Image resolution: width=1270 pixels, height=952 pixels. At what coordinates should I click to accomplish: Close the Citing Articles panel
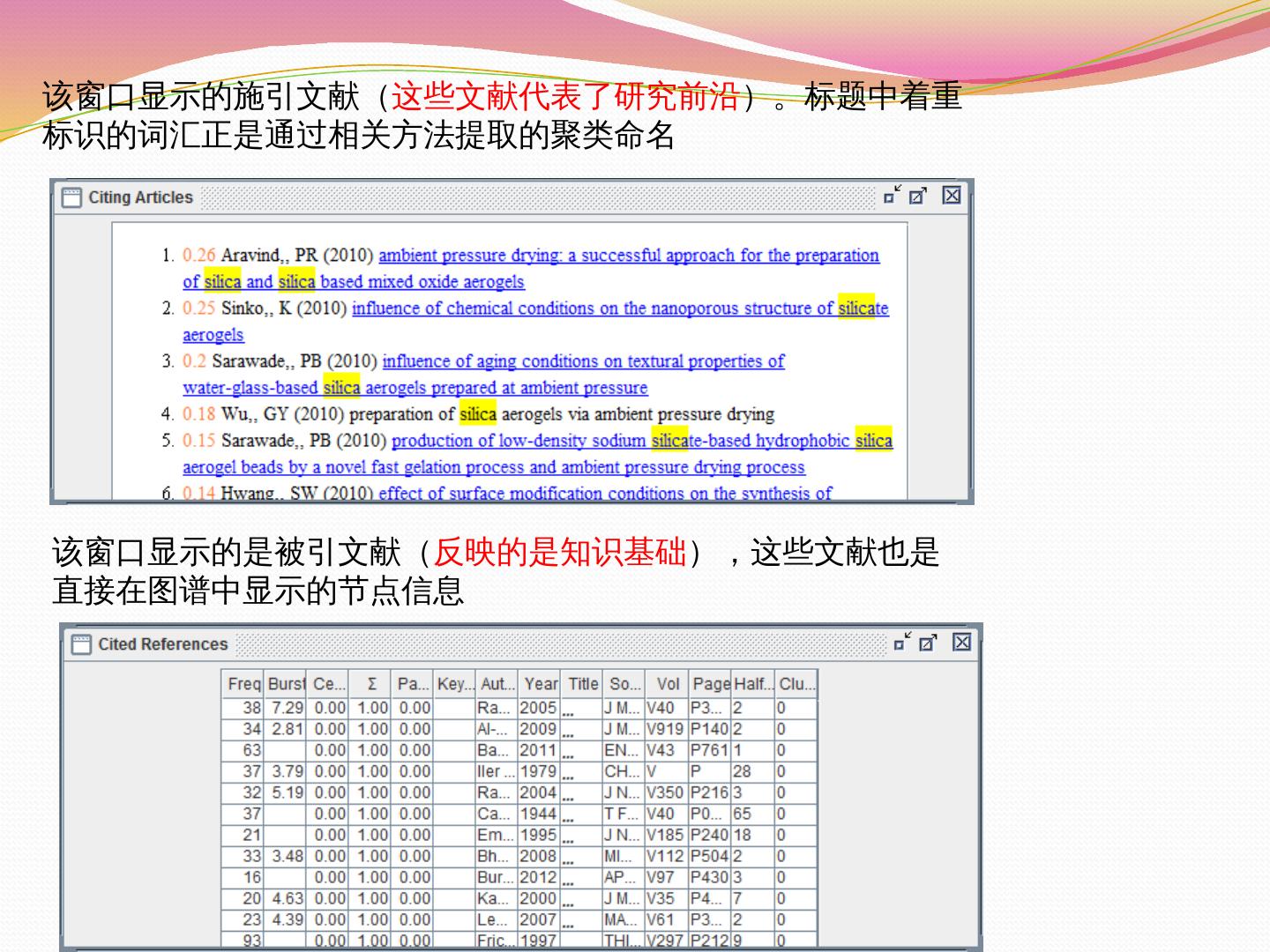pos(951,196)
